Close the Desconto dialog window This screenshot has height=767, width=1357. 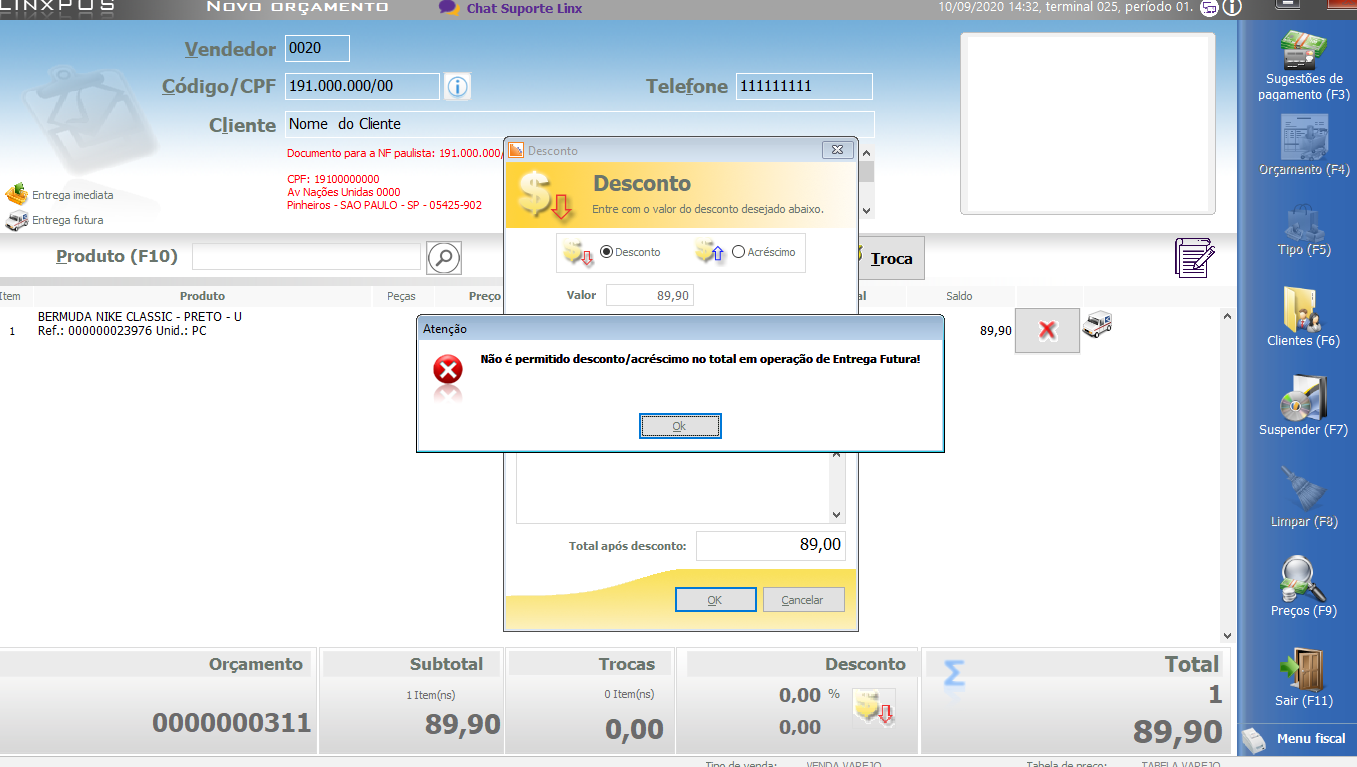pos(837,150)
